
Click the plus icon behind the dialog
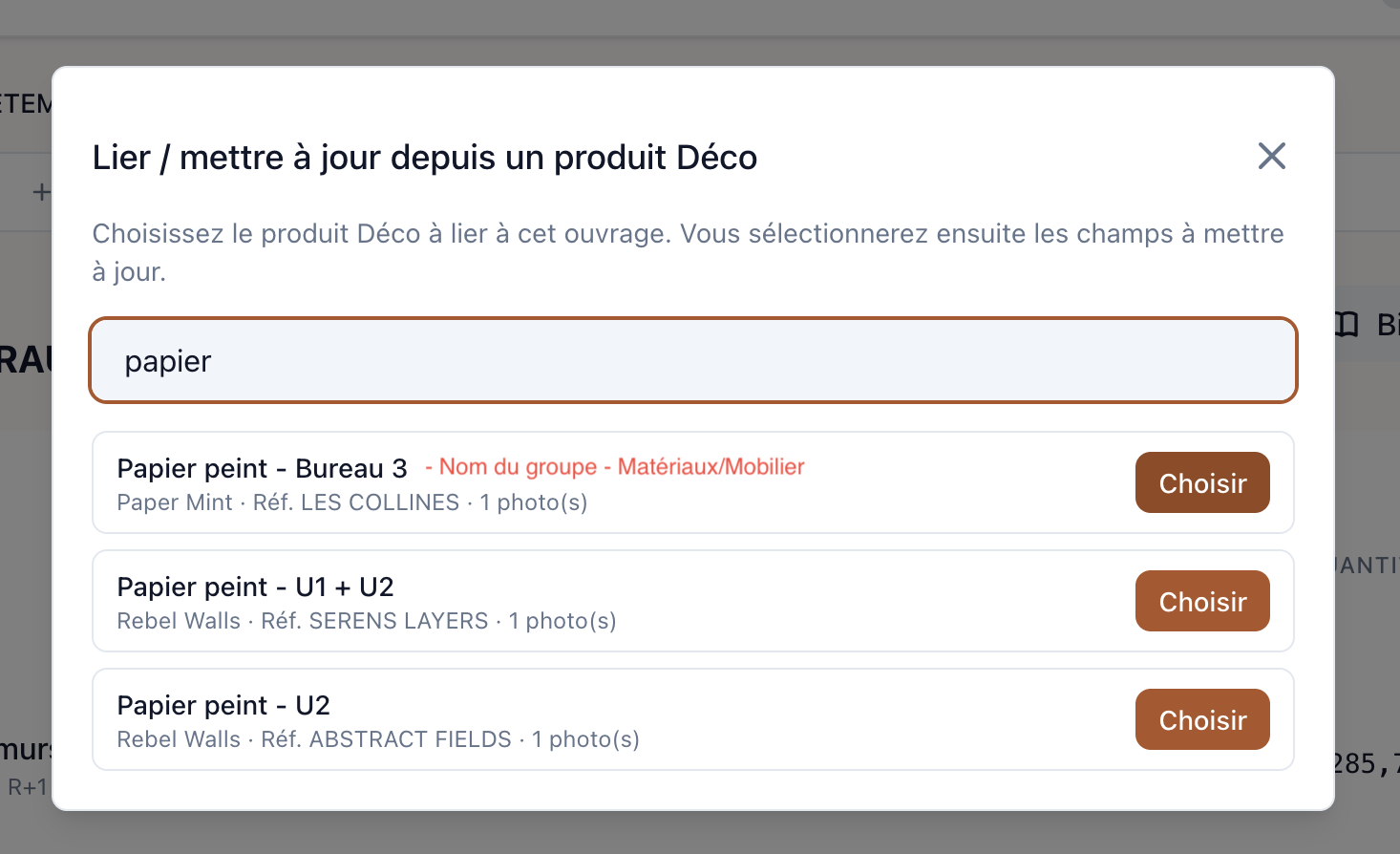click(41, 192)
